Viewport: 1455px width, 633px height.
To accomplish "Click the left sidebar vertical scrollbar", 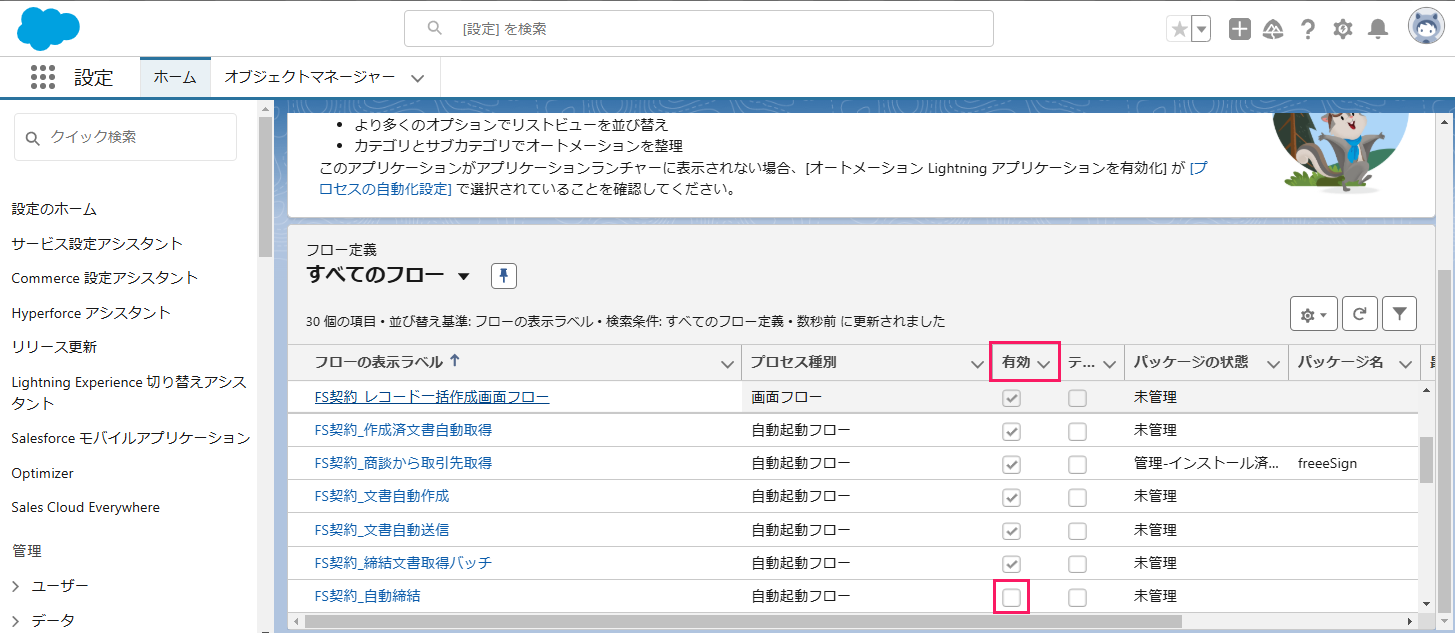I will (x=265, y=185).
